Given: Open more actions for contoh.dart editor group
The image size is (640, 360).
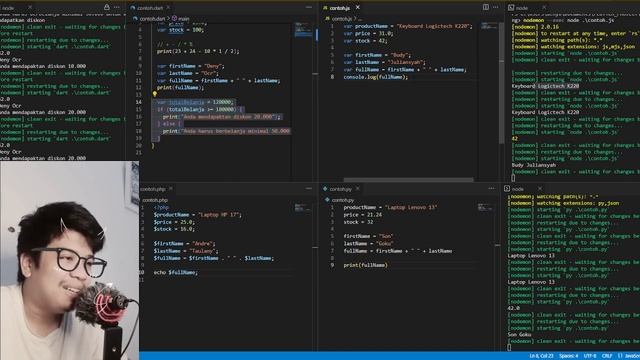Looking at the screenshot, I should pyautogui.click(x=309, y=7).
